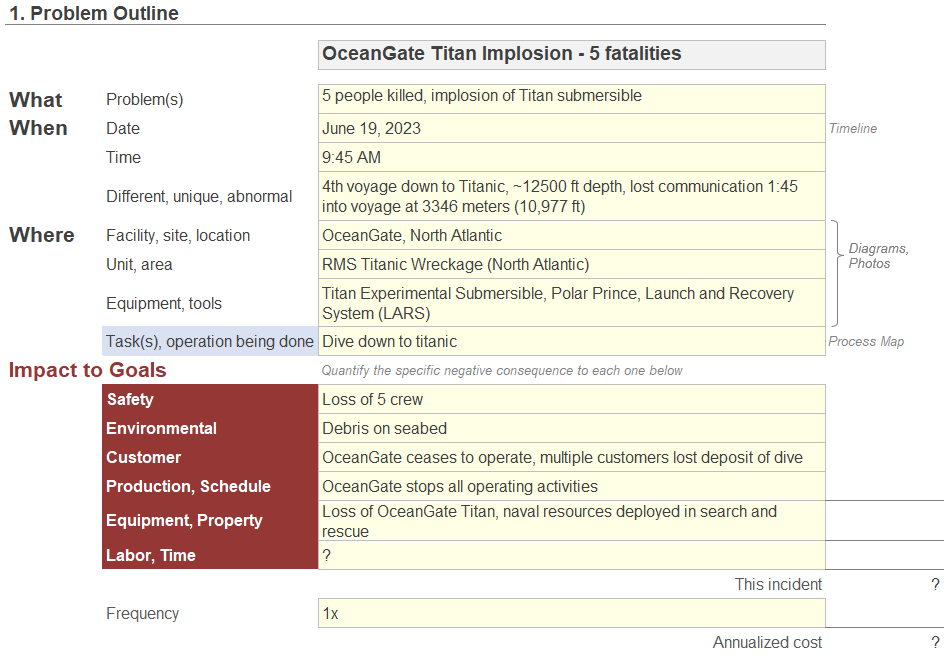
Task: Click the Production, Schedule impact cell
Action: pyautogui.click(x=571, y=486)
